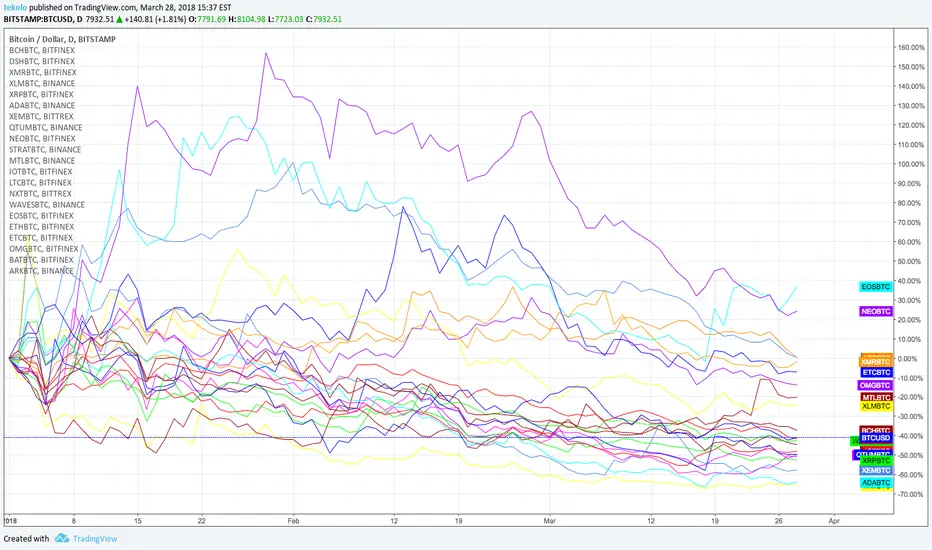Select 'XRPBTC, BITFINEX' legend entry
The width and height of the screenshot is (932, 550).
point(42,95)
